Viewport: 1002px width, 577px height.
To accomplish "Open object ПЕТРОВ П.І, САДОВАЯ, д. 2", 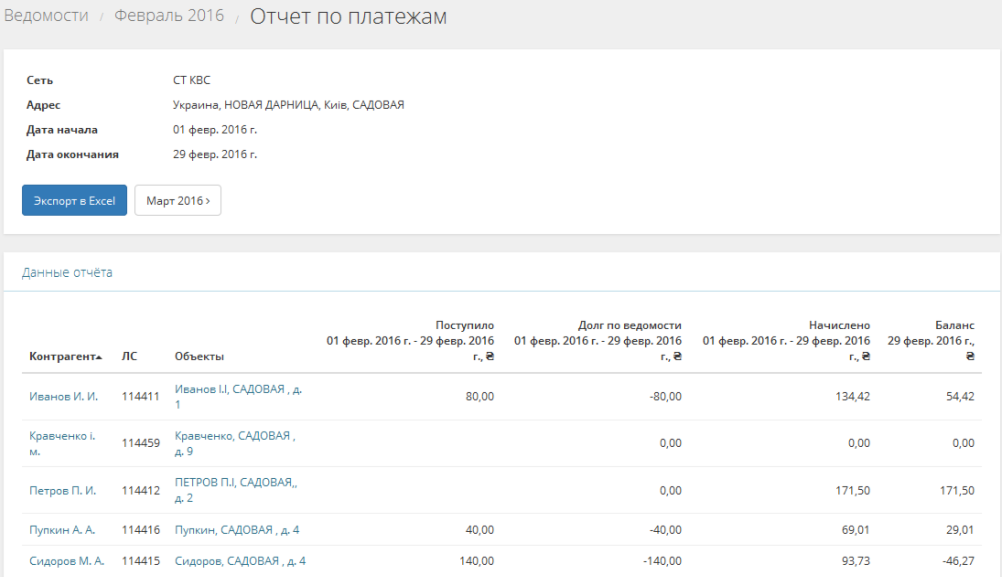I will (235, 483).
